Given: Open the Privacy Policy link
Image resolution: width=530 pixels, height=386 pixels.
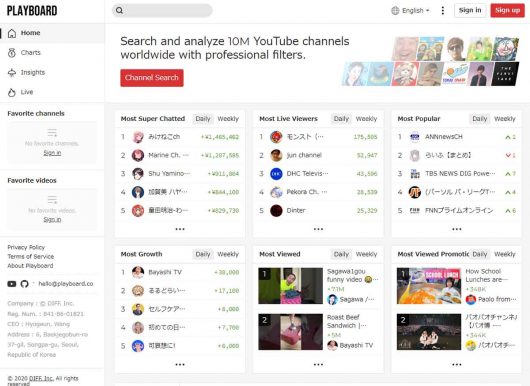Looking at the screenshot, I should tap(26, 247).
